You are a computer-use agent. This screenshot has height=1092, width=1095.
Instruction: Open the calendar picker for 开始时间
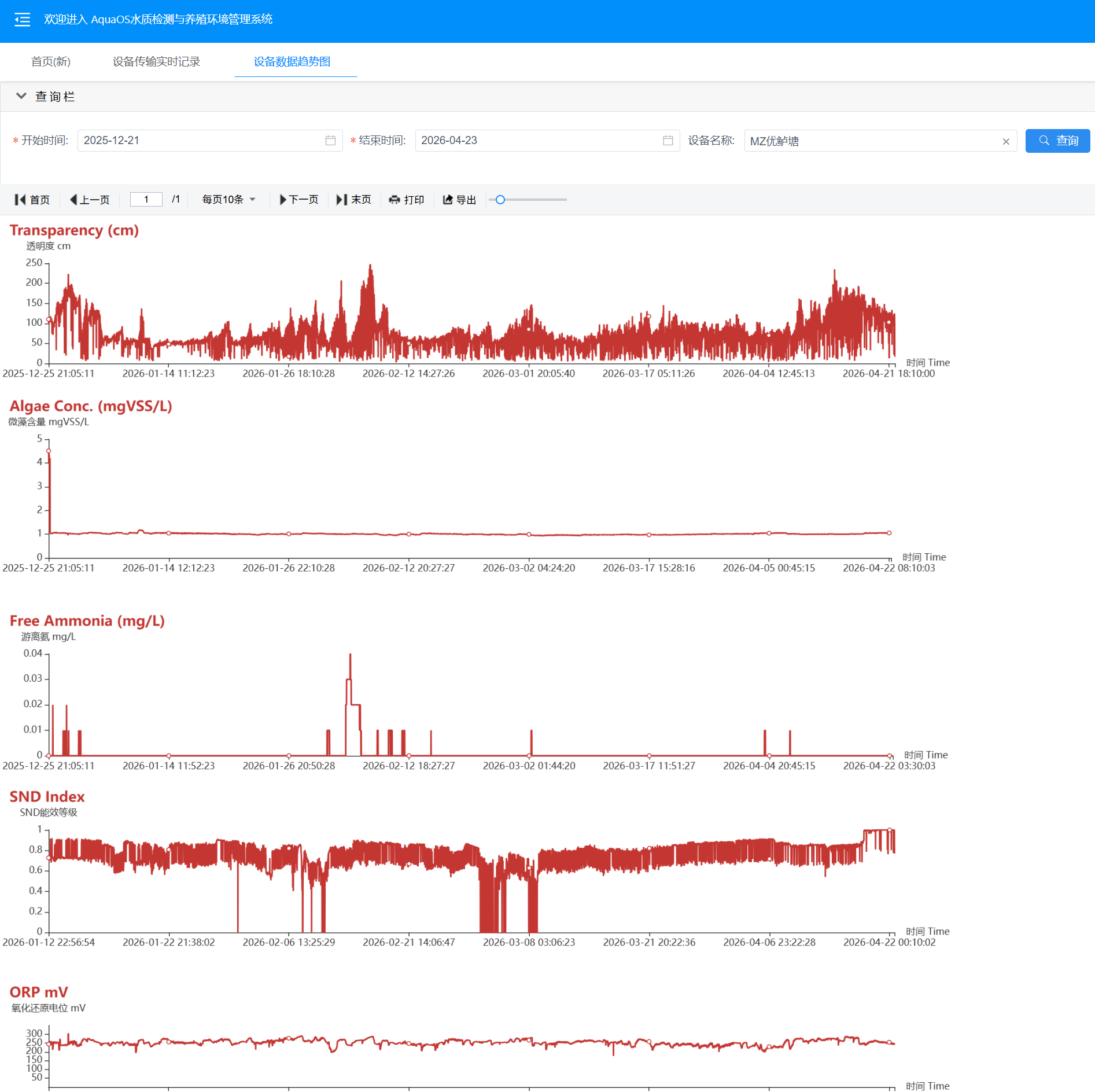coord(330,140)
